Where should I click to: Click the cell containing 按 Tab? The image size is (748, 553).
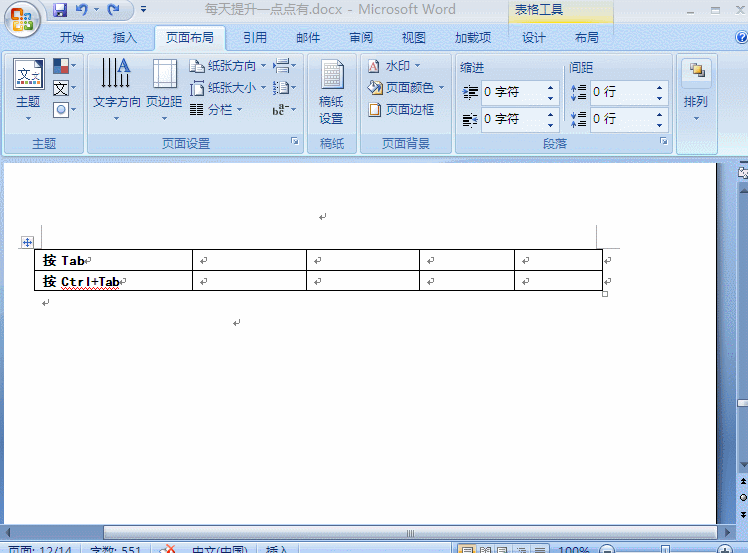[x=114, y=260]
